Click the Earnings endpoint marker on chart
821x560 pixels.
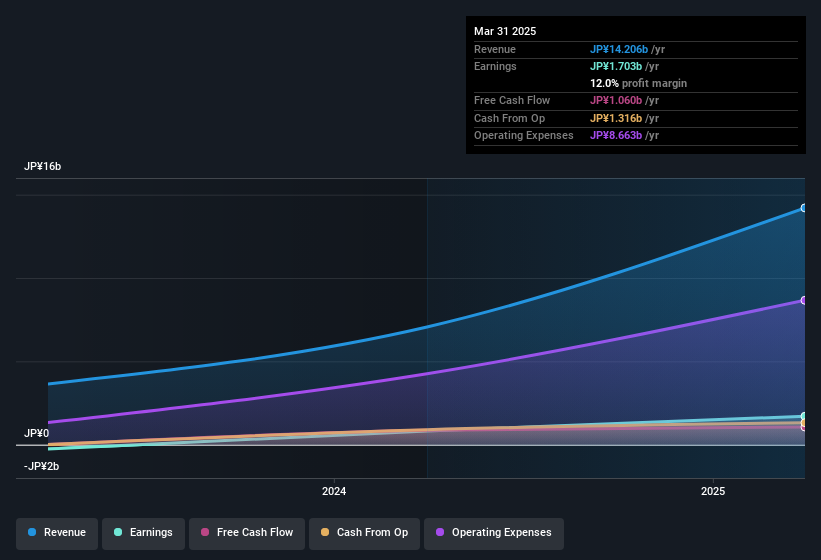tap(804, 417)
